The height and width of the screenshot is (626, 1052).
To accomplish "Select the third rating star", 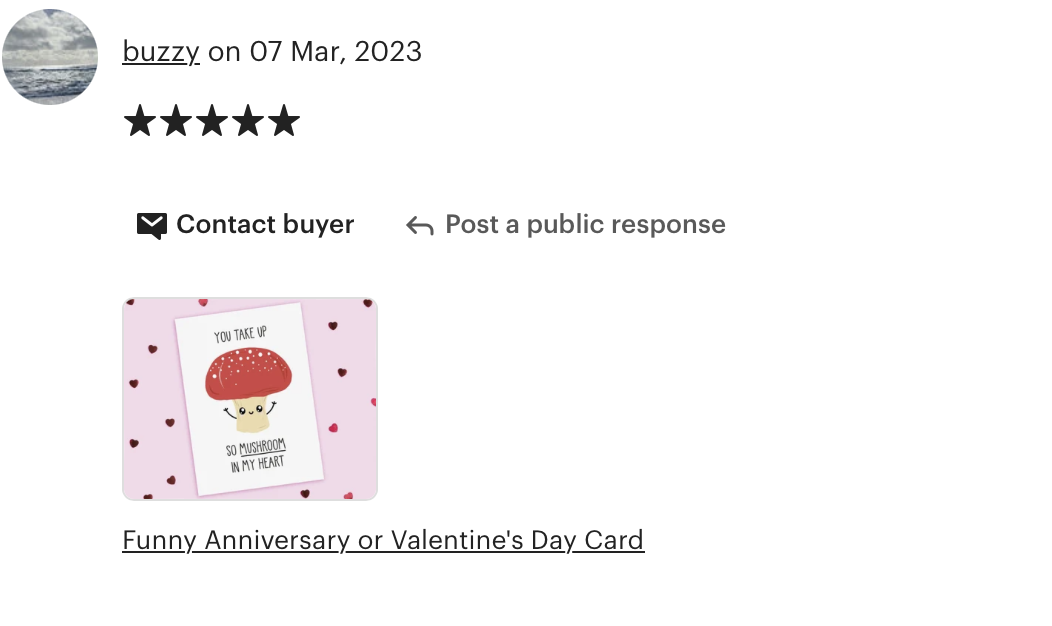I will (212, 121).
